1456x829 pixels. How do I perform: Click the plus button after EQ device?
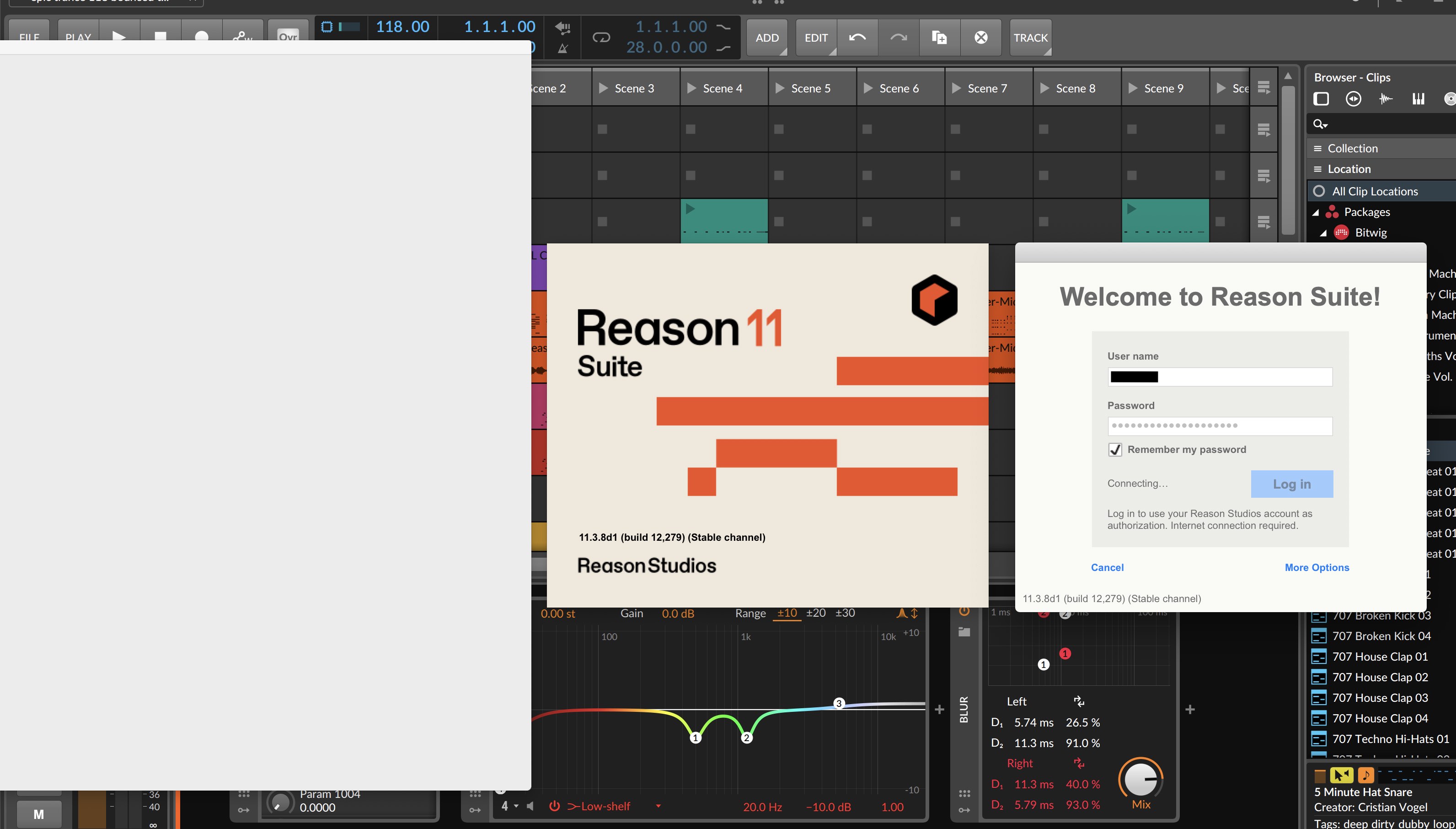coord(939,710)
